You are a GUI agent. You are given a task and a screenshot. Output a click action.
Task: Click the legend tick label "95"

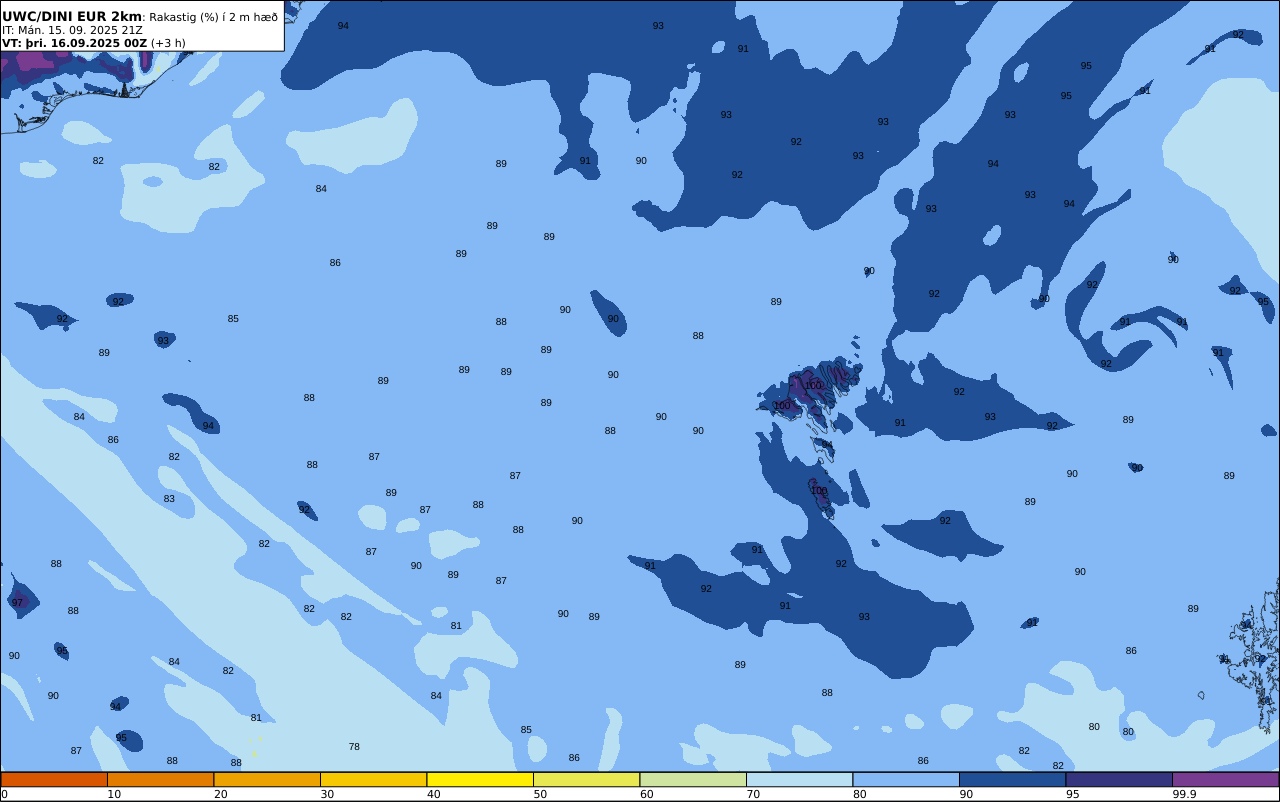click(1073, 794)
